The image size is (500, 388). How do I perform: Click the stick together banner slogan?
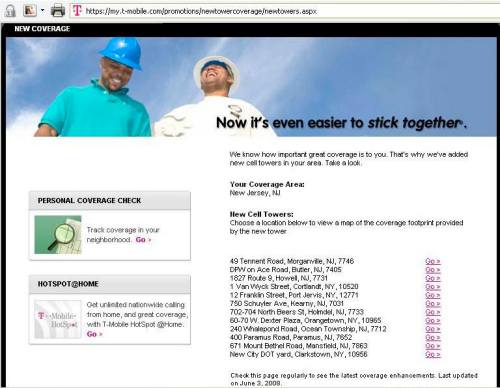pos(341,123)
